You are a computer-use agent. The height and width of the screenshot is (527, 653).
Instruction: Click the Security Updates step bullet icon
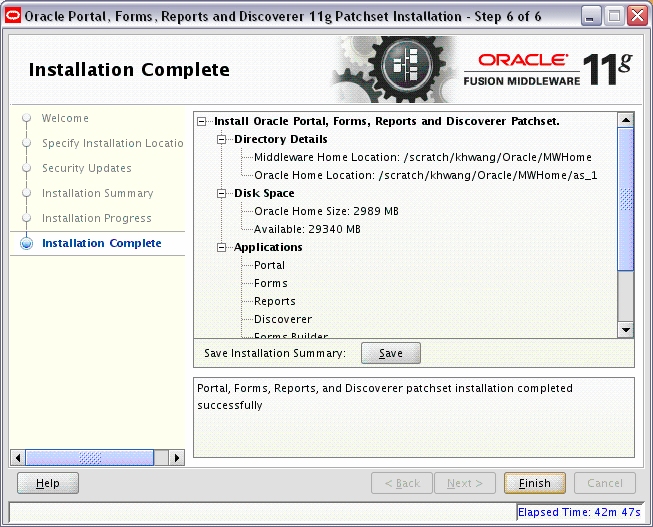27,168
